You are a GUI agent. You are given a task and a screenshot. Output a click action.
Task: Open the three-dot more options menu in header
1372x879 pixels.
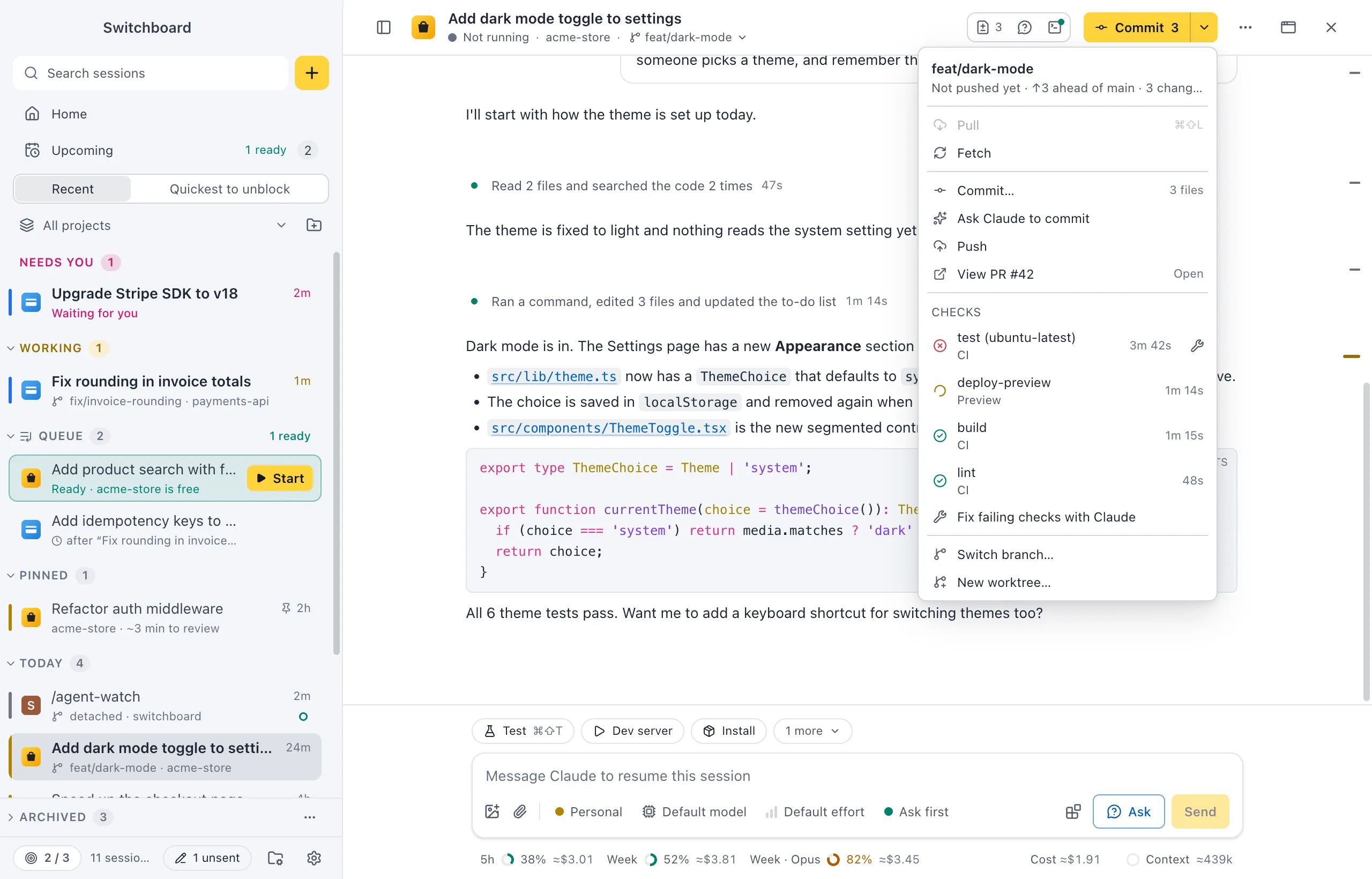1246,27
